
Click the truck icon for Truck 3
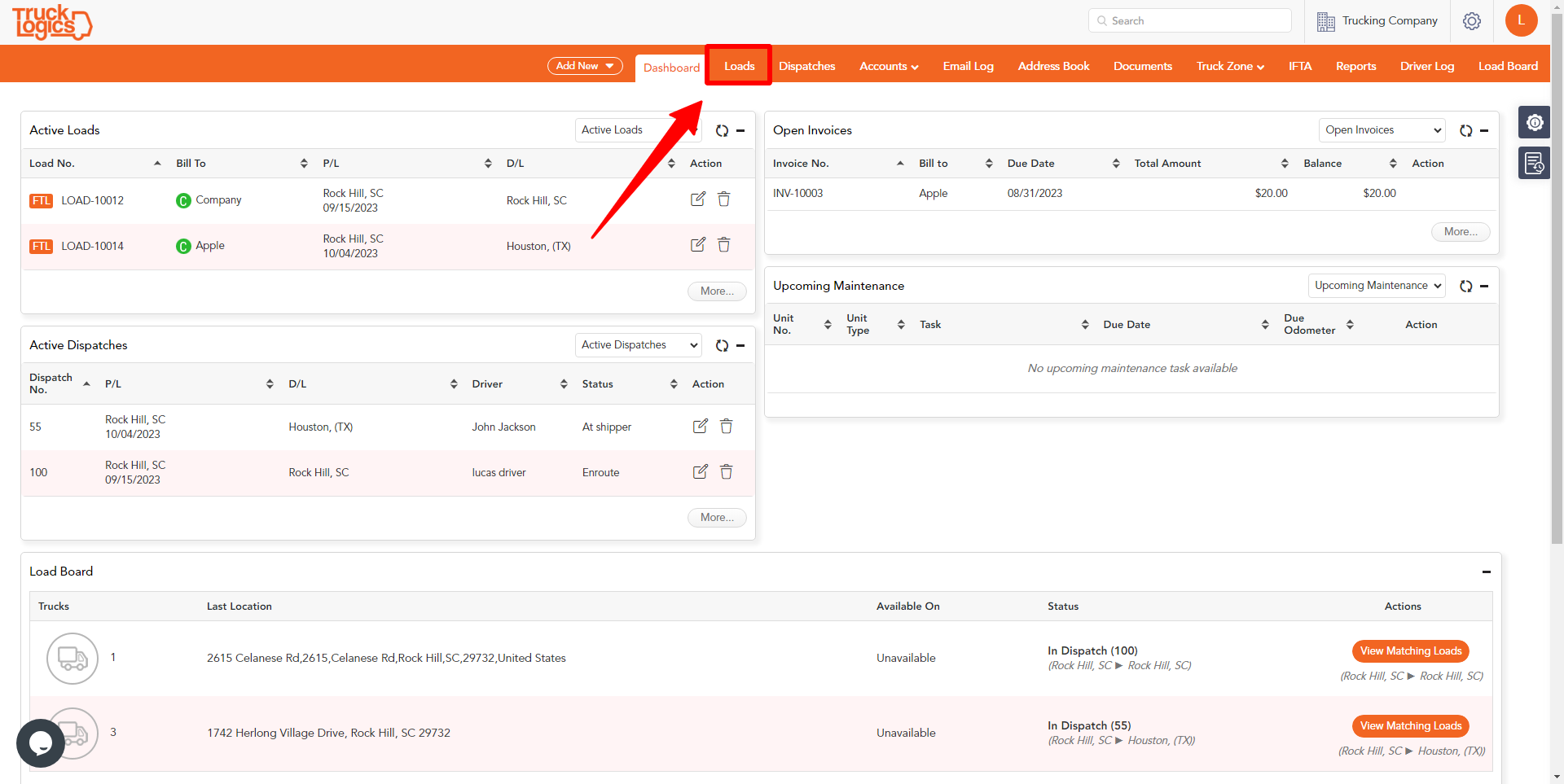pos(72,733)
